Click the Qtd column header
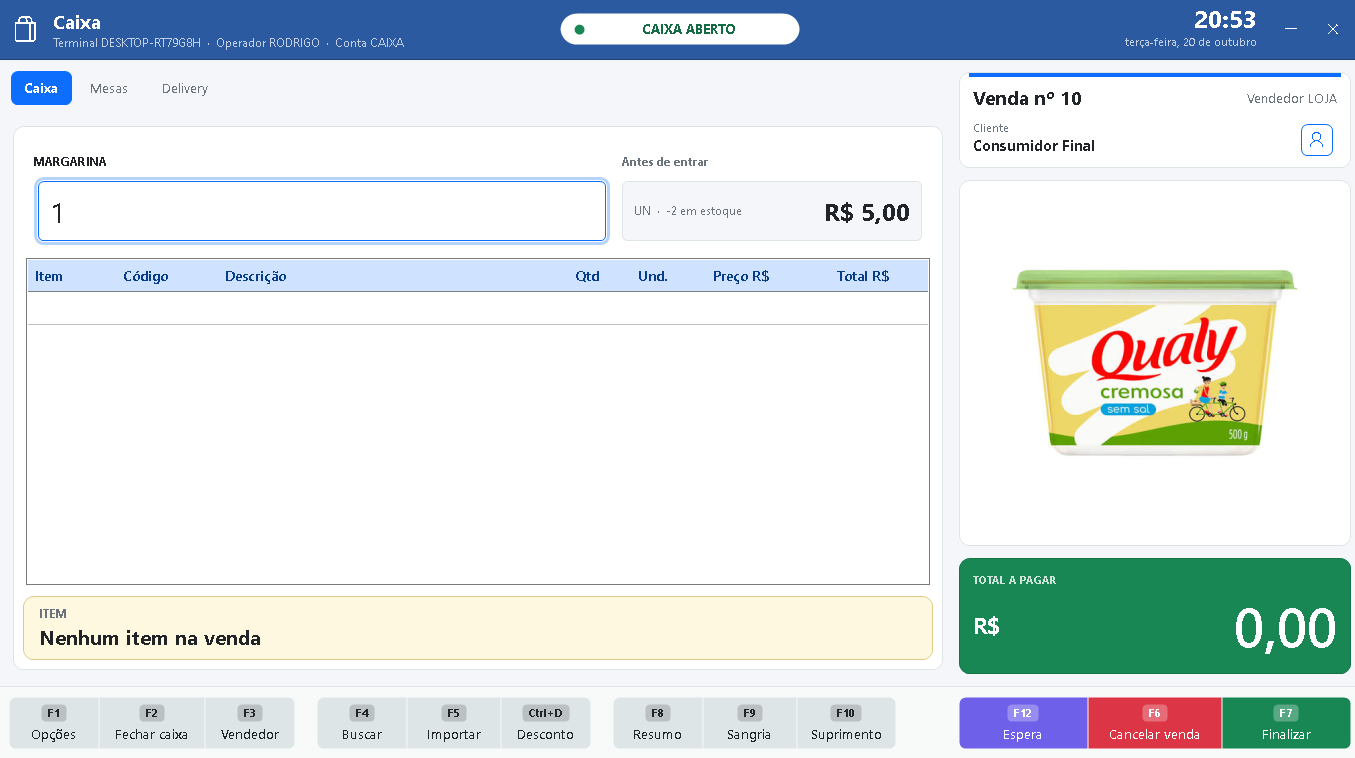1355x758 pixels. point(587,276)
